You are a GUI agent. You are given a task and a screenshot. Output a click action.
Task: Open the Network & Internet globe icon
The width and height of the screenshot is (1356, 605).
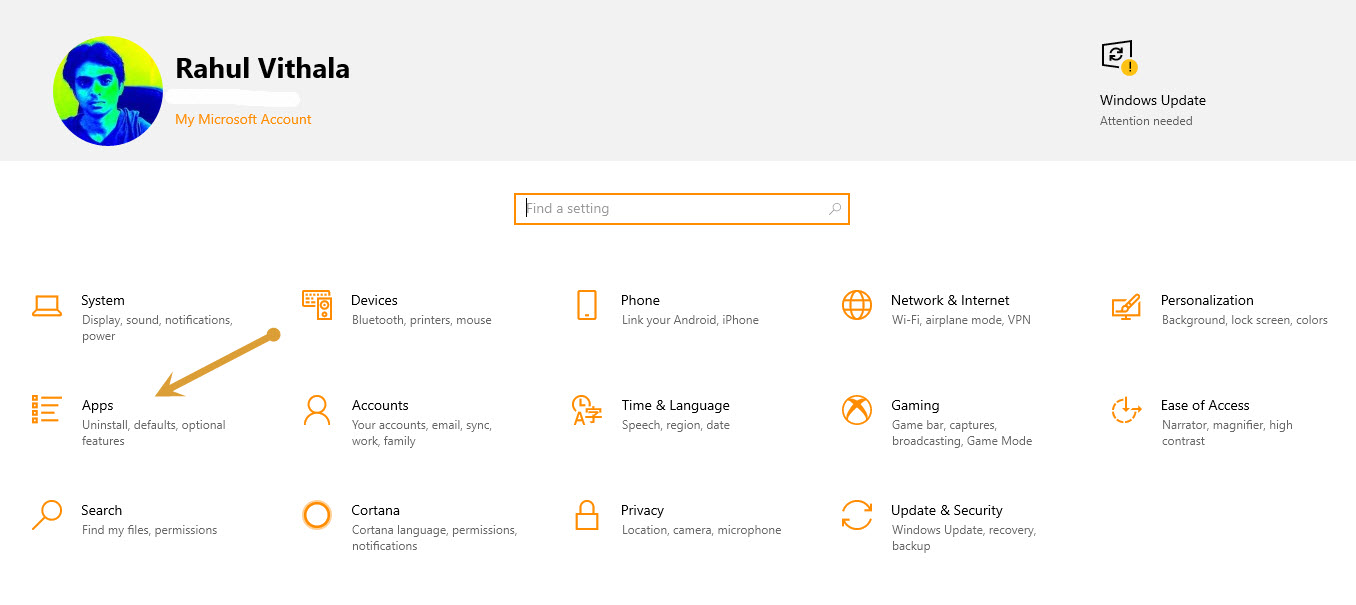click(857, 305)
